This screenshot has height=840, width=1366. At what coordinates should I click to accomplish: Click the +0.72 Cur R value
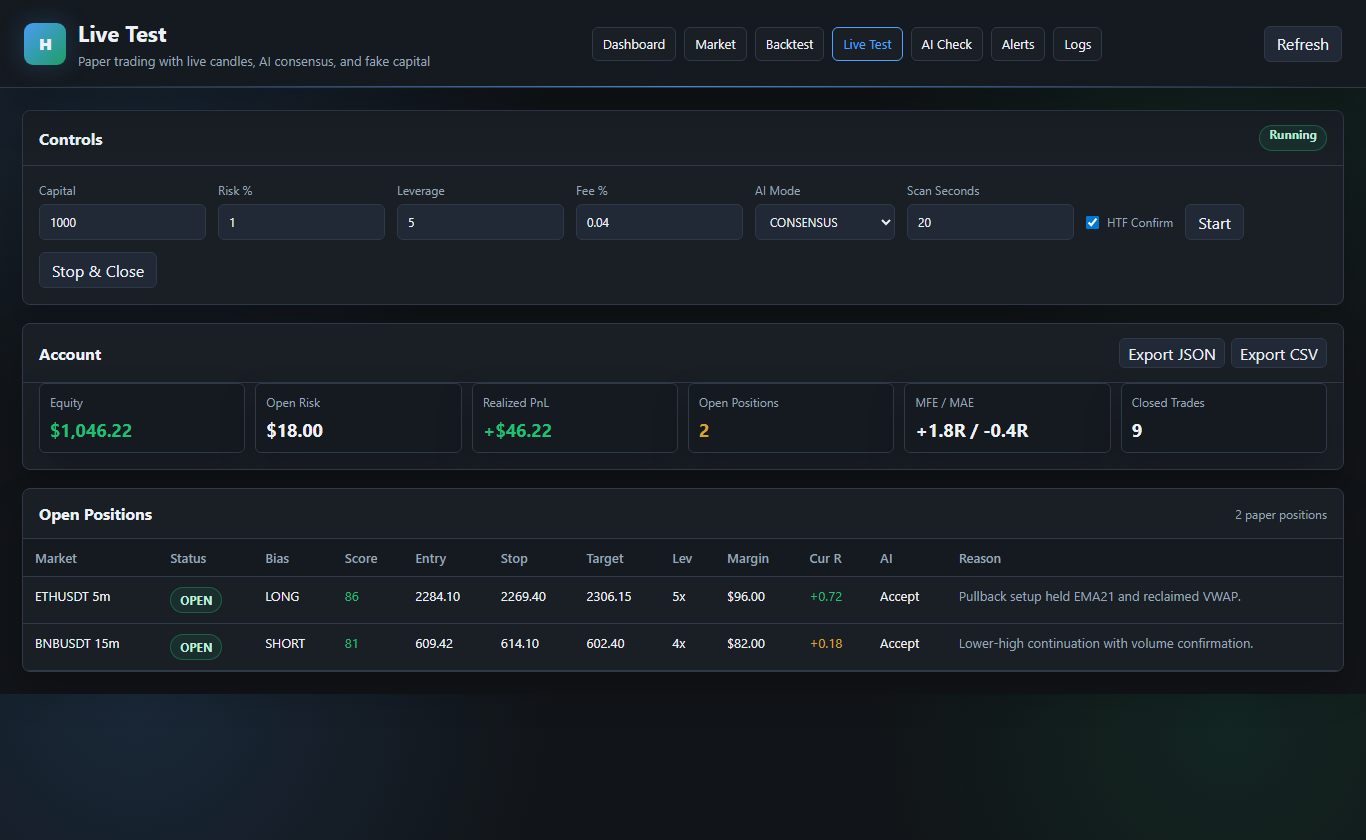click(x=826, y=596)
